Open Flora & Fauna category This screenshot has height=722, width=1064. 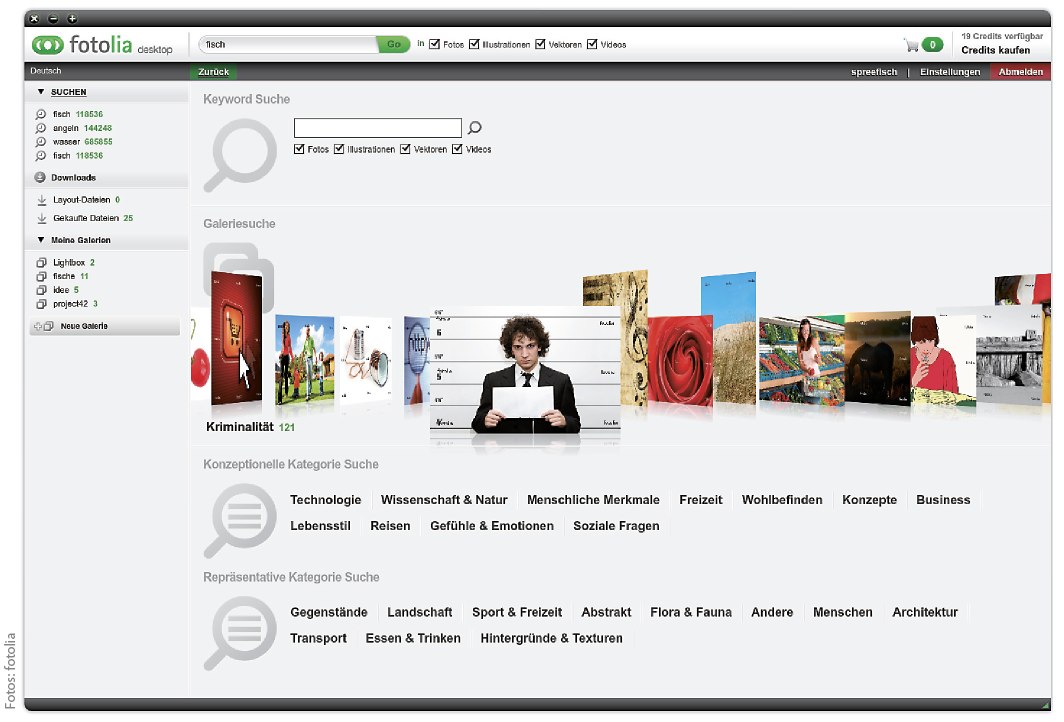[x=691, y=613]
